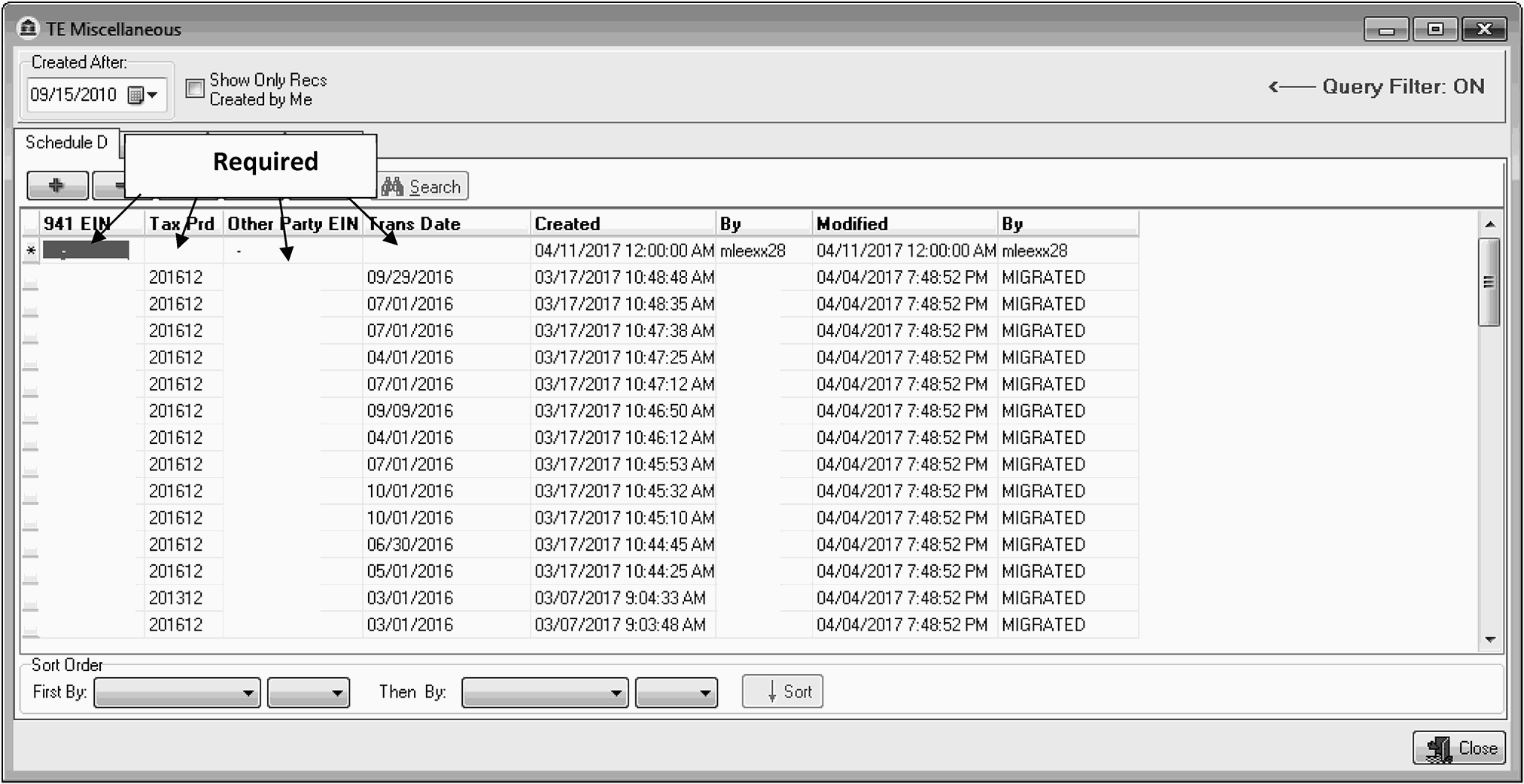Viewport: 1524px width, 784px height.
Task: Click the TE Miscellaneous title bar icon
Action: click(x=29, y=29)
